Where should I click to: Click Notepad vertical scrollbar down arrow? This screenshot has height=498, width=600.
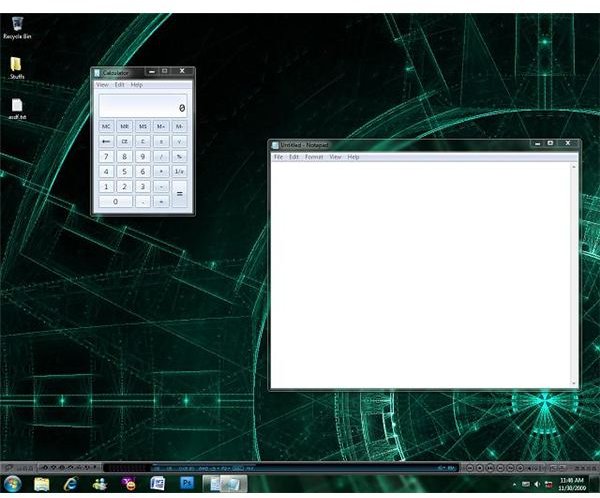(x=574, y=384)
